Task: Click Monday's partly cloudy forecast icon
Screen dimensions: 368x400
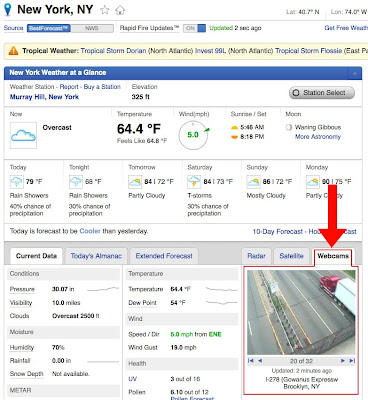Action: coord(313,182)
